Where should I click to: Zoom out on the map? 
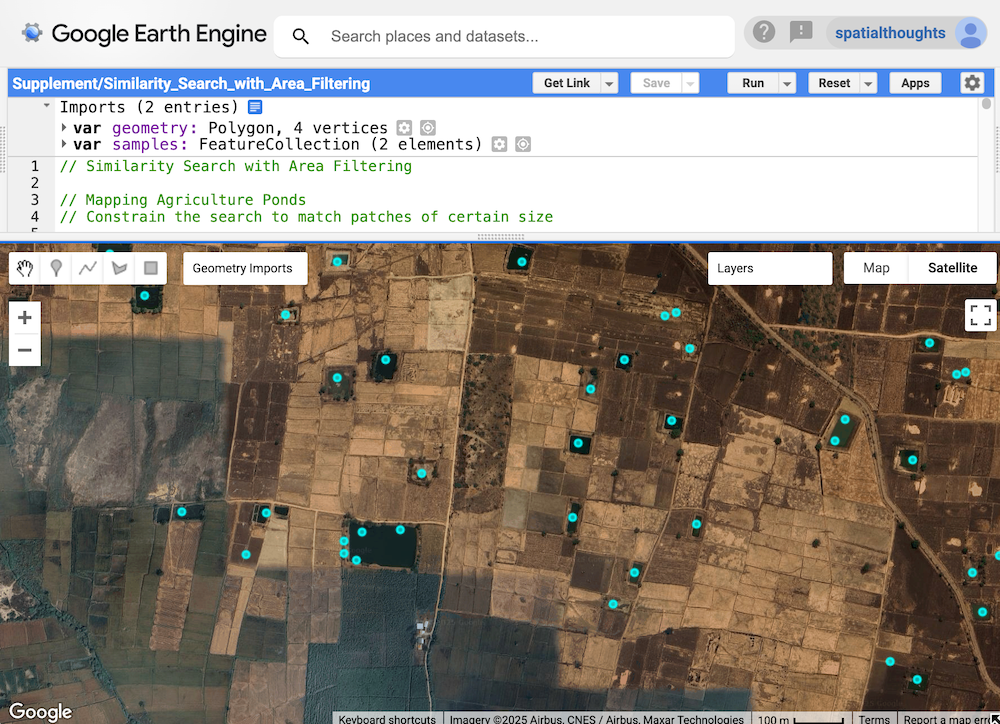[25, 350]
